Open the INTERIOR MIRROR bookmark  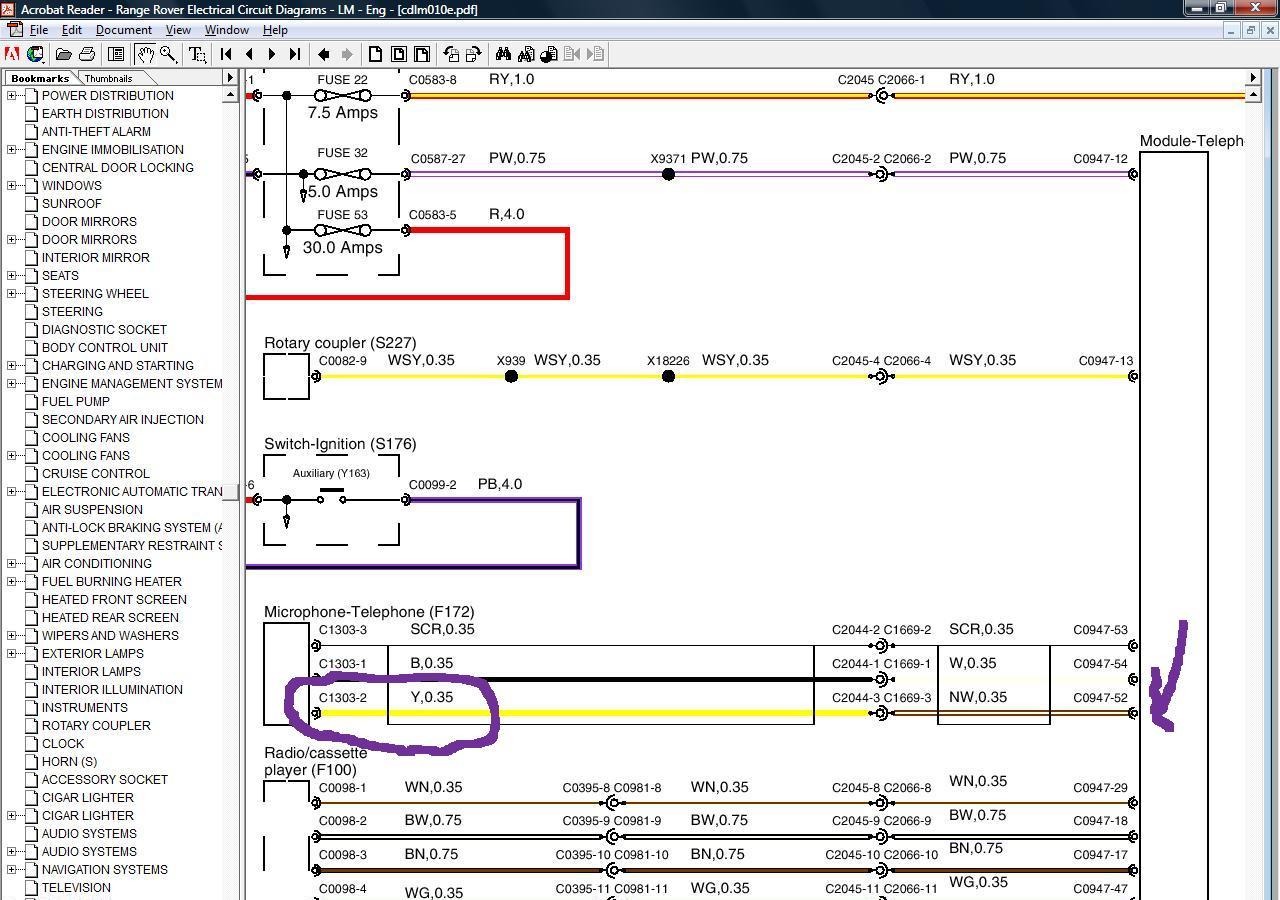point(96,258)
